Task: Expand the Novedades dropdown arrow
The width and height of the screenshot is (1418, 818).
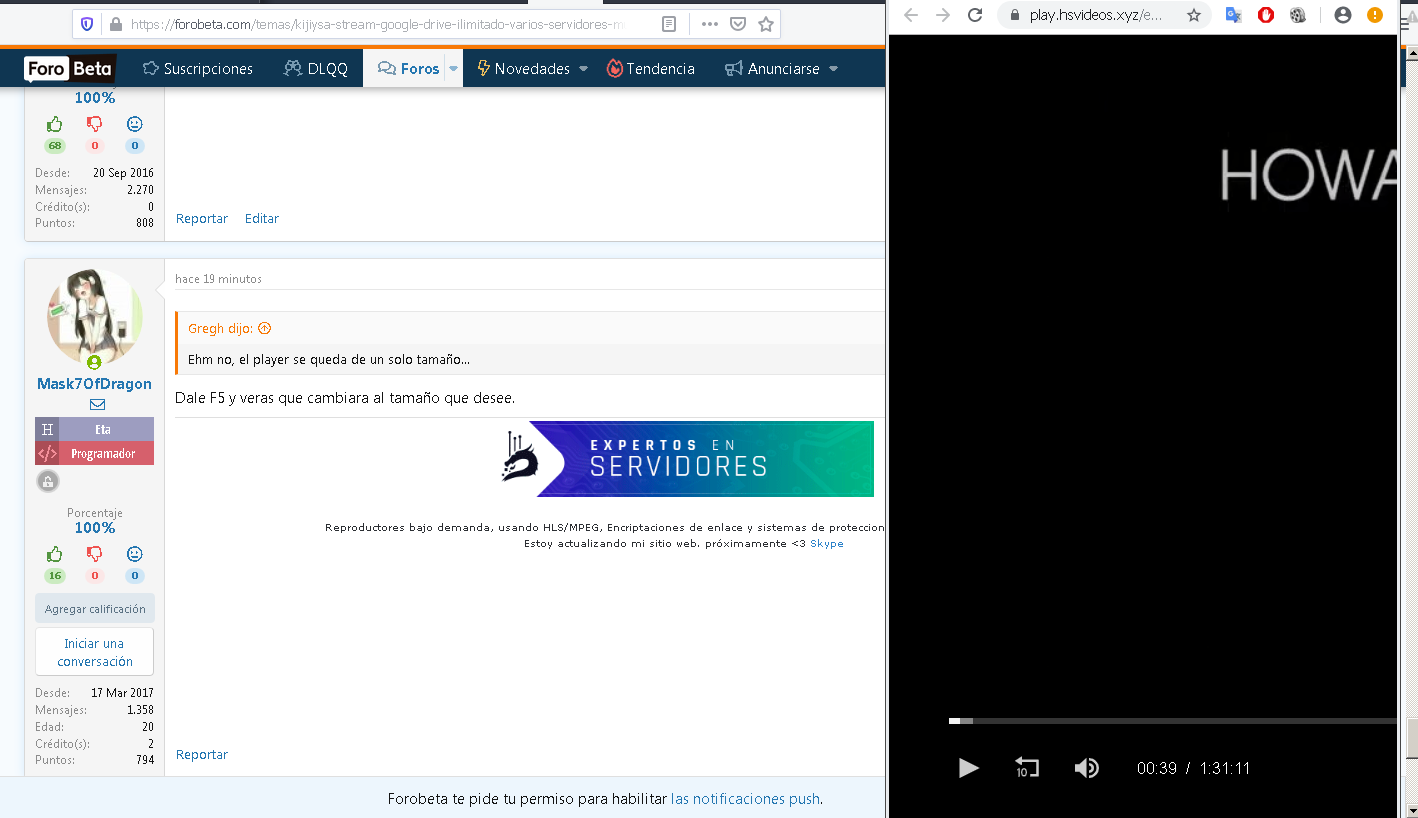Action: click(583, 69)
